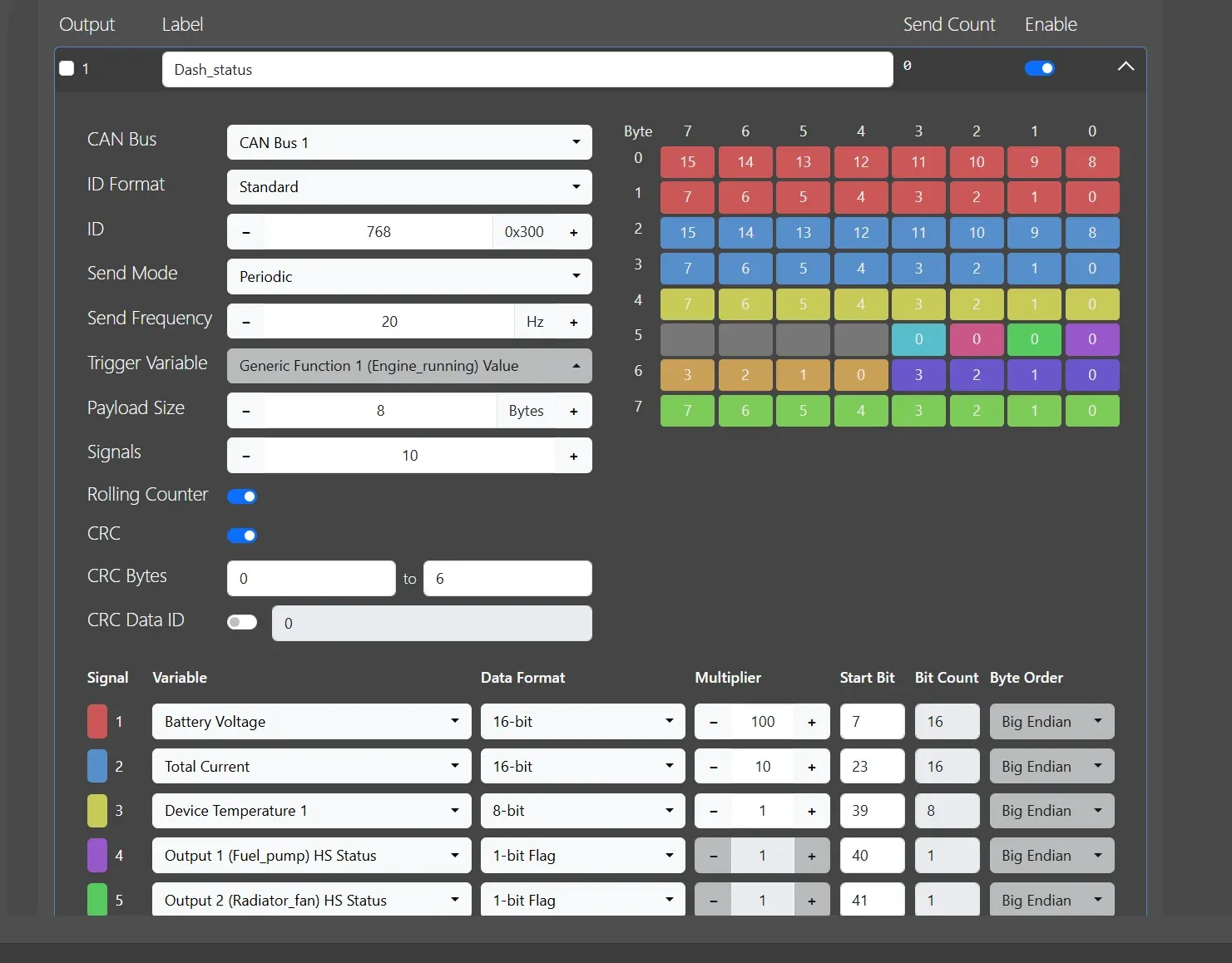The height and width of the screenshot is (963, 1232).
Task: Decrease the Signals count
Action: tap(246, 456)
